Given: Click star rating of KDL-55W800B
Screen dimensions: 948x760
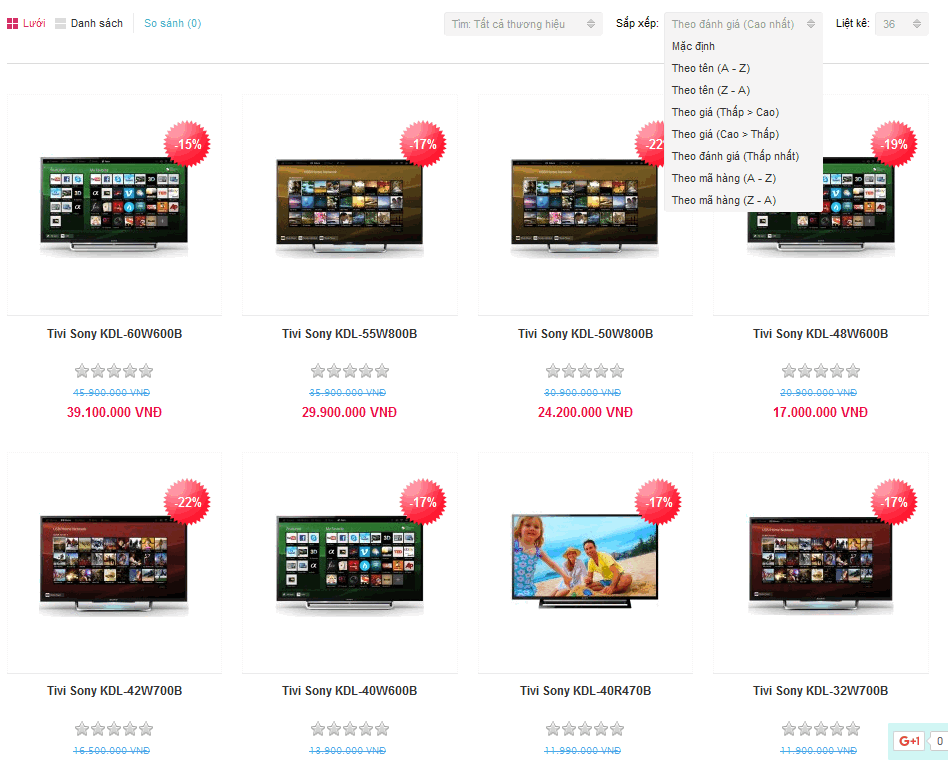Looking at the screenshot, I should [349, 371].
